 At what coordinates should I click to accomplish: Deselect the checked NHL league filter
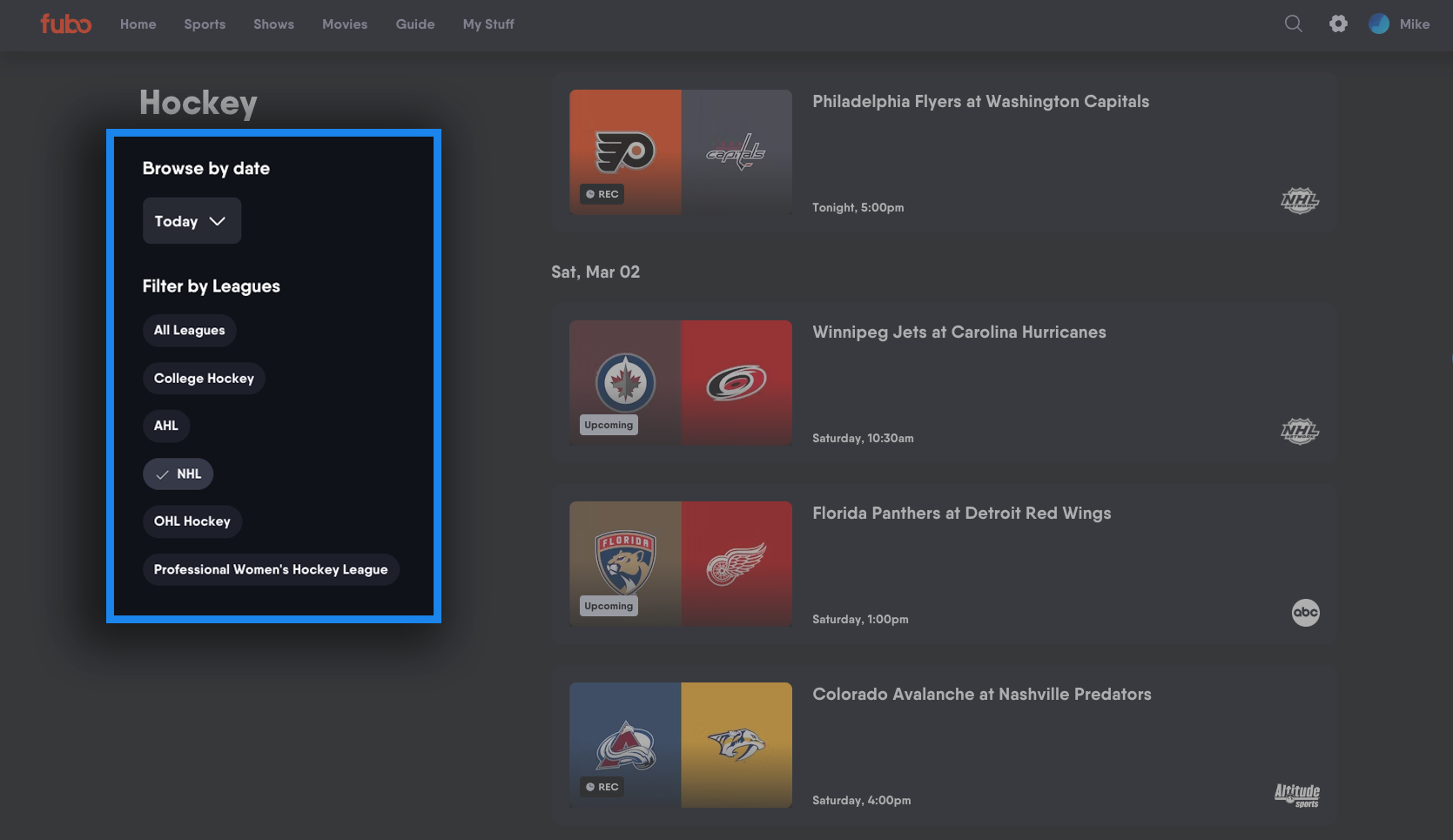(178, 474)
